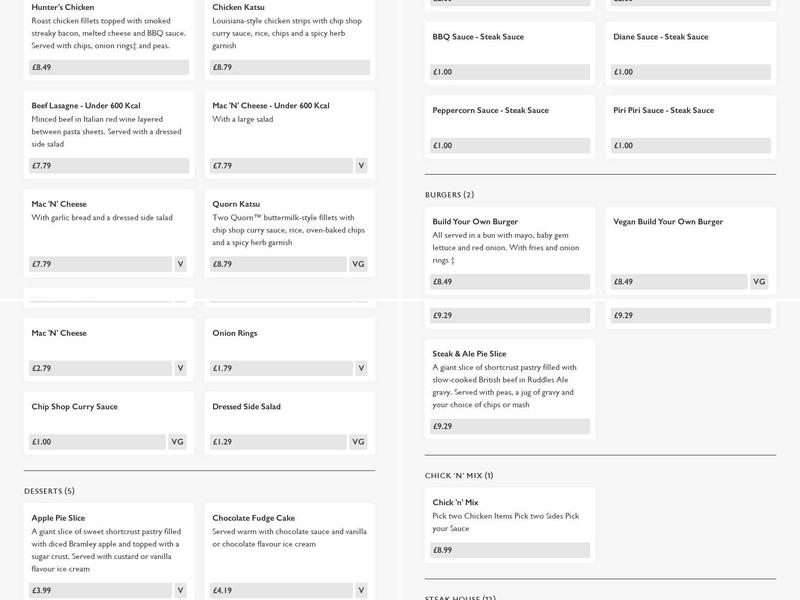The width and height of the screenshot is (800, 600).
Task: Click the V badge on Apple Pie Slice
Action: point(180,590)
